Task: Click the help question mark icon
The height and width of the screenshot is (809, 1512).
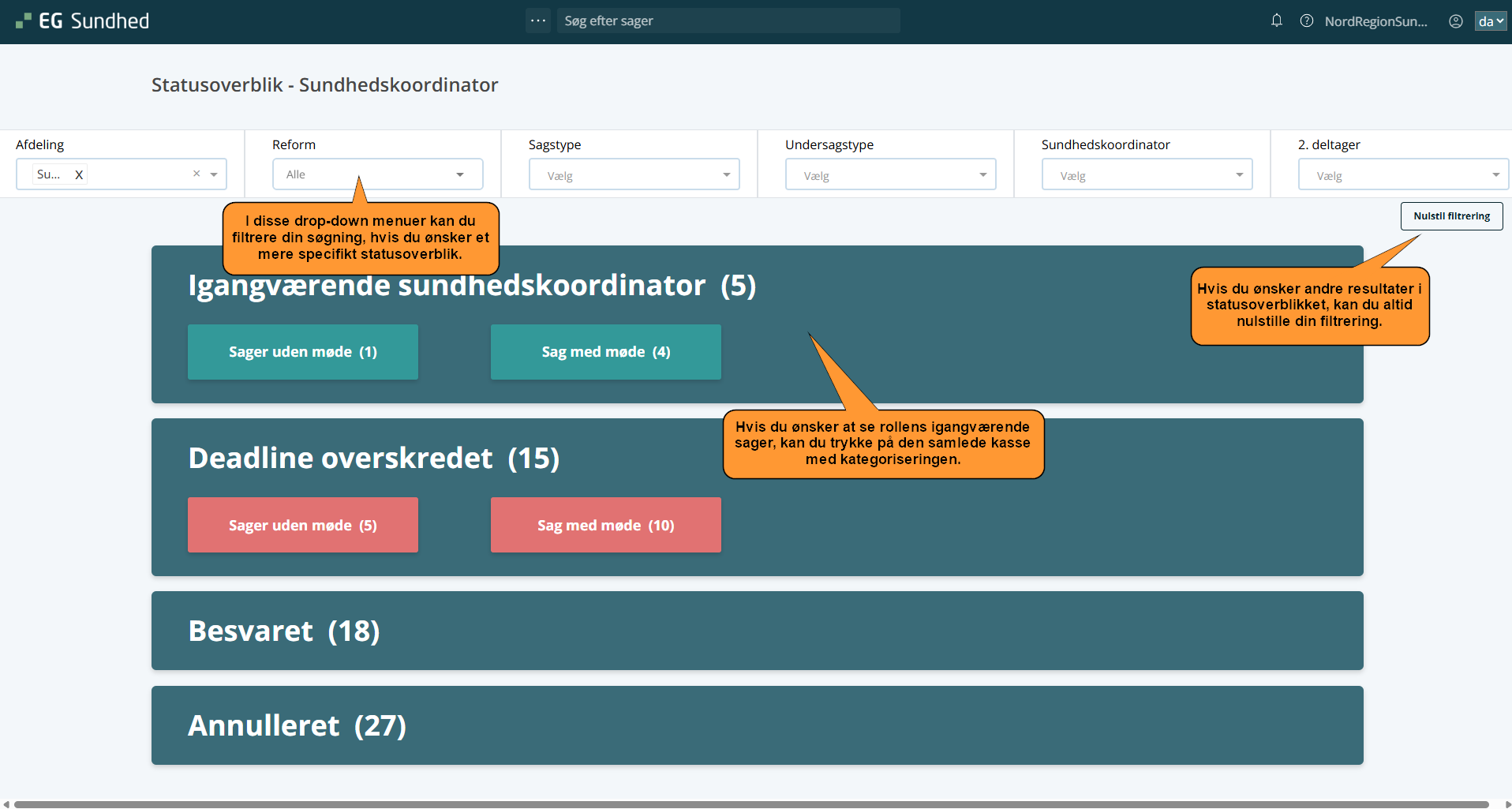Action: [1307, 21]
